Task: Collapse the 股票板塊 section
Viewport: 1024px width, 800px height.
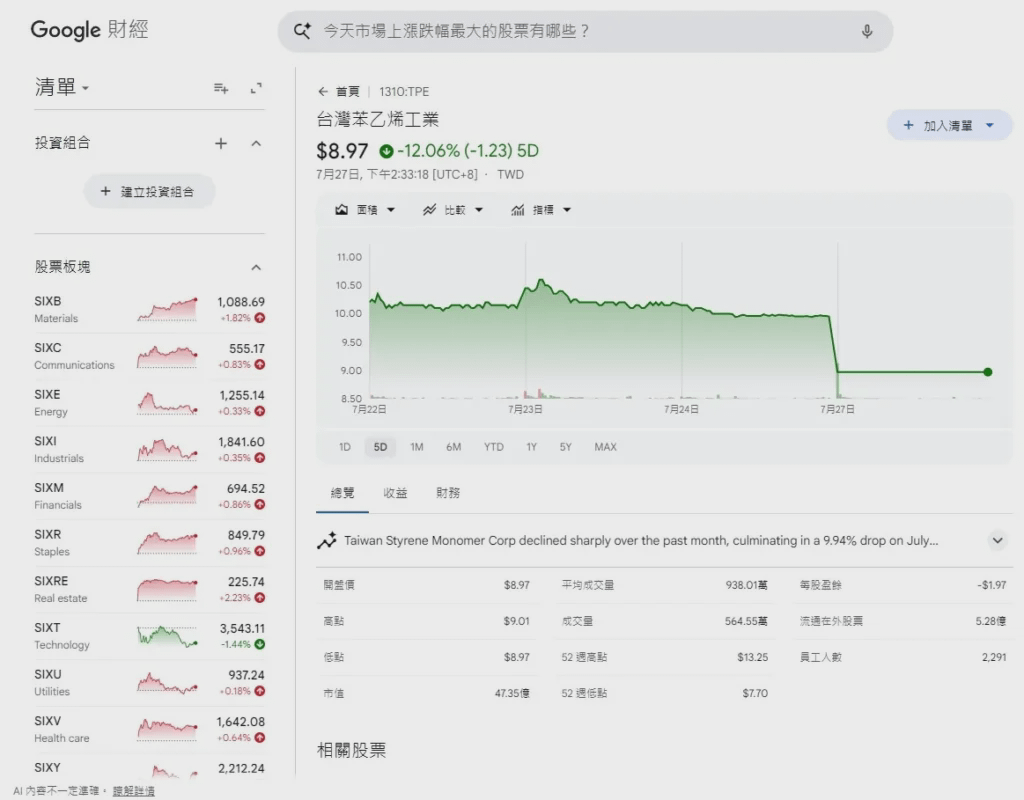Action: click(x=256, y=267)
